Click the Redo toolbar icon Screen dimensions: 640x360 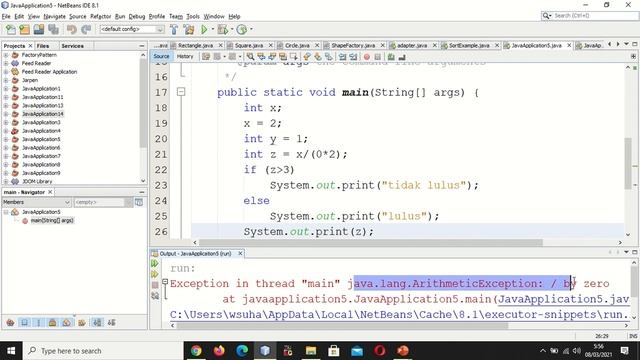click(x=86, y=29)
